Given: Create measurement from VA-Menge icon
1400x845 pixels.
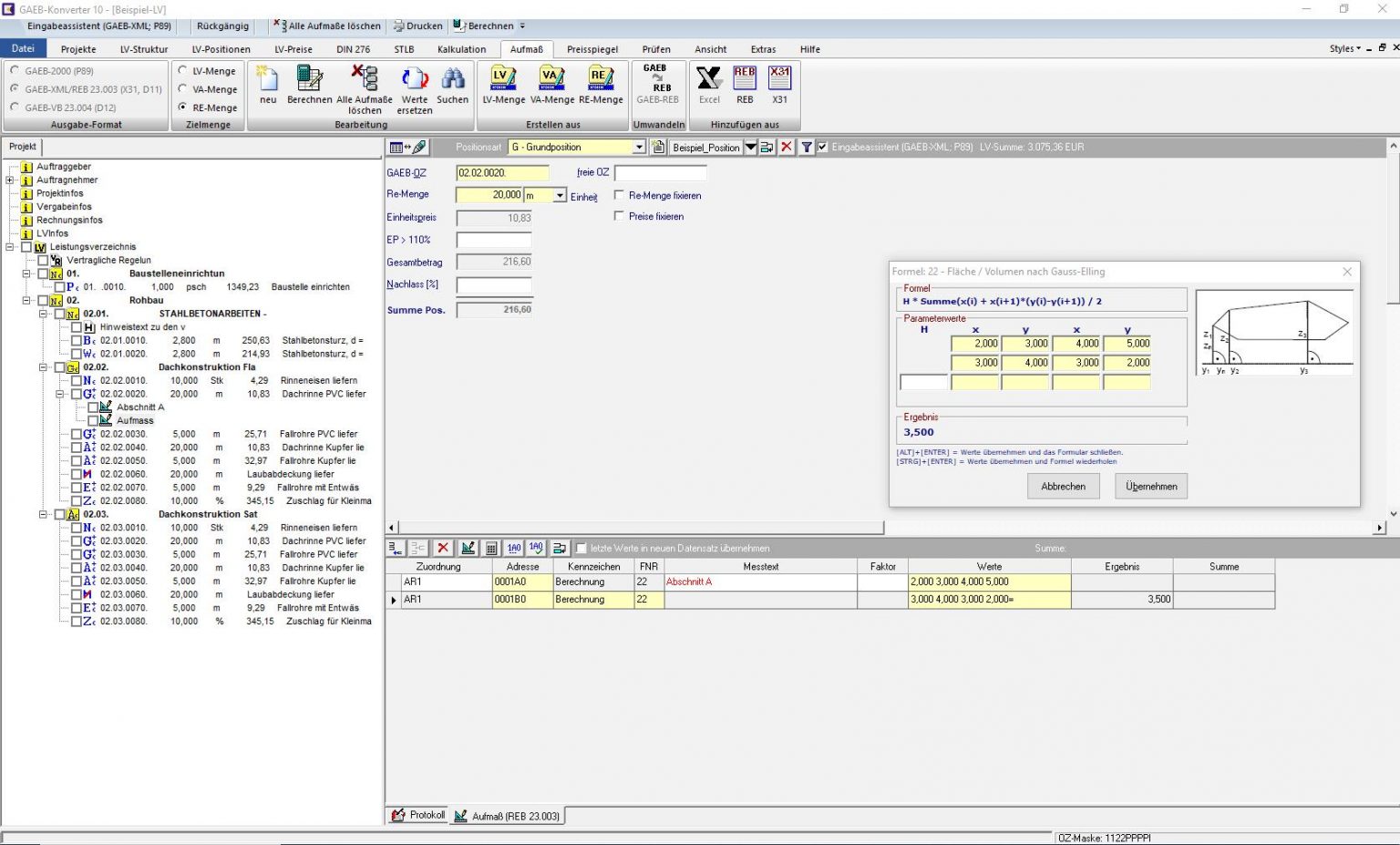Looking at the screenshot, I should pos(552,85).
